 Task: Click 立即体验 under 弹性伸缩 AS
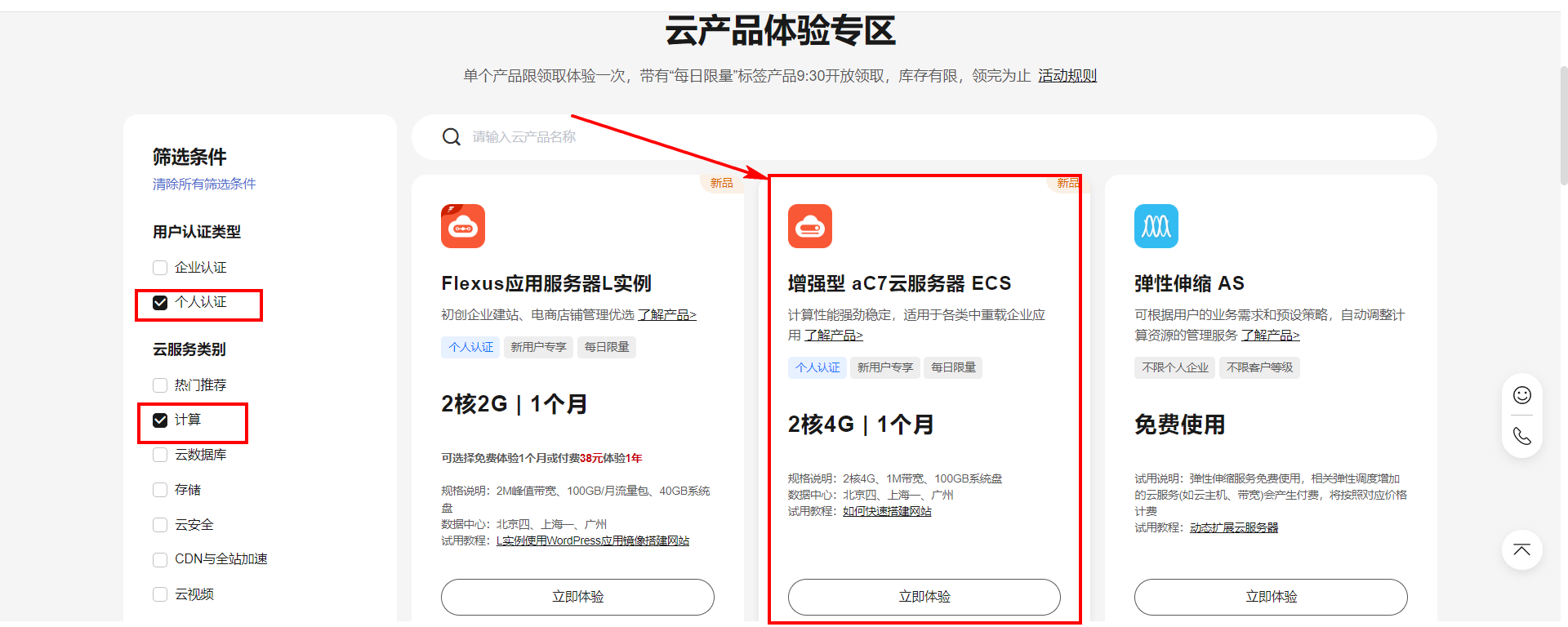click(1270, 597)
